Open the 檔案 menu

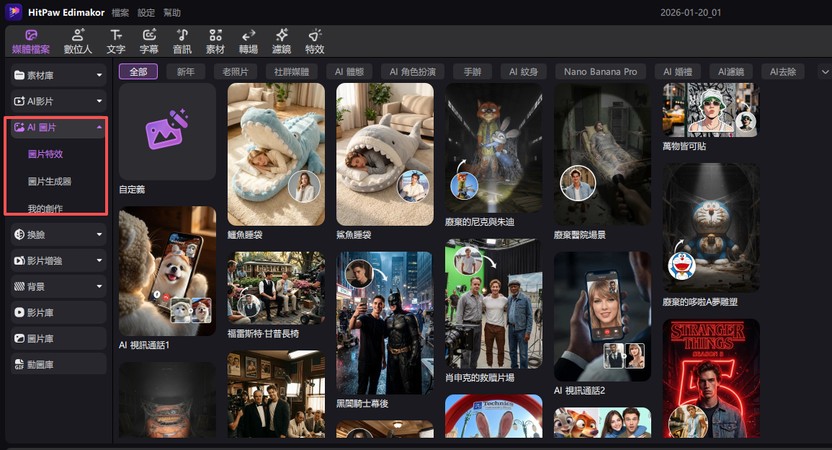pyautogui.click(x=120, y=13)
